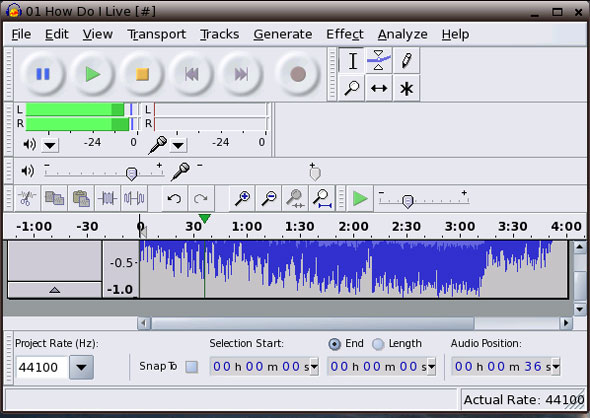Click the Zoom In magnifier
This screenshot has width=590, height=418.
click(242, 198)
